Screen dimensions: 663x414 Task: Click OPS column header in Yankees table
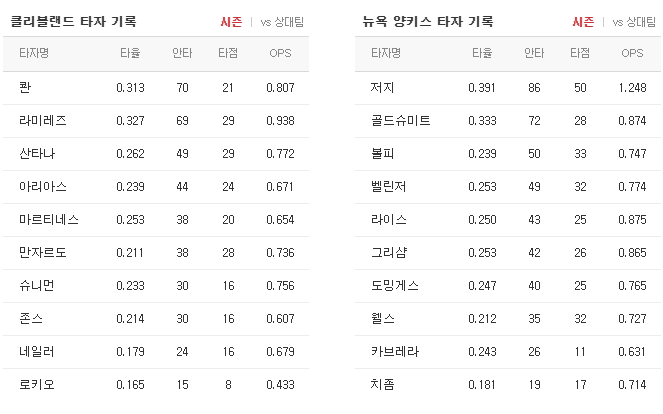pyautogui.click(x=632, y=53)
